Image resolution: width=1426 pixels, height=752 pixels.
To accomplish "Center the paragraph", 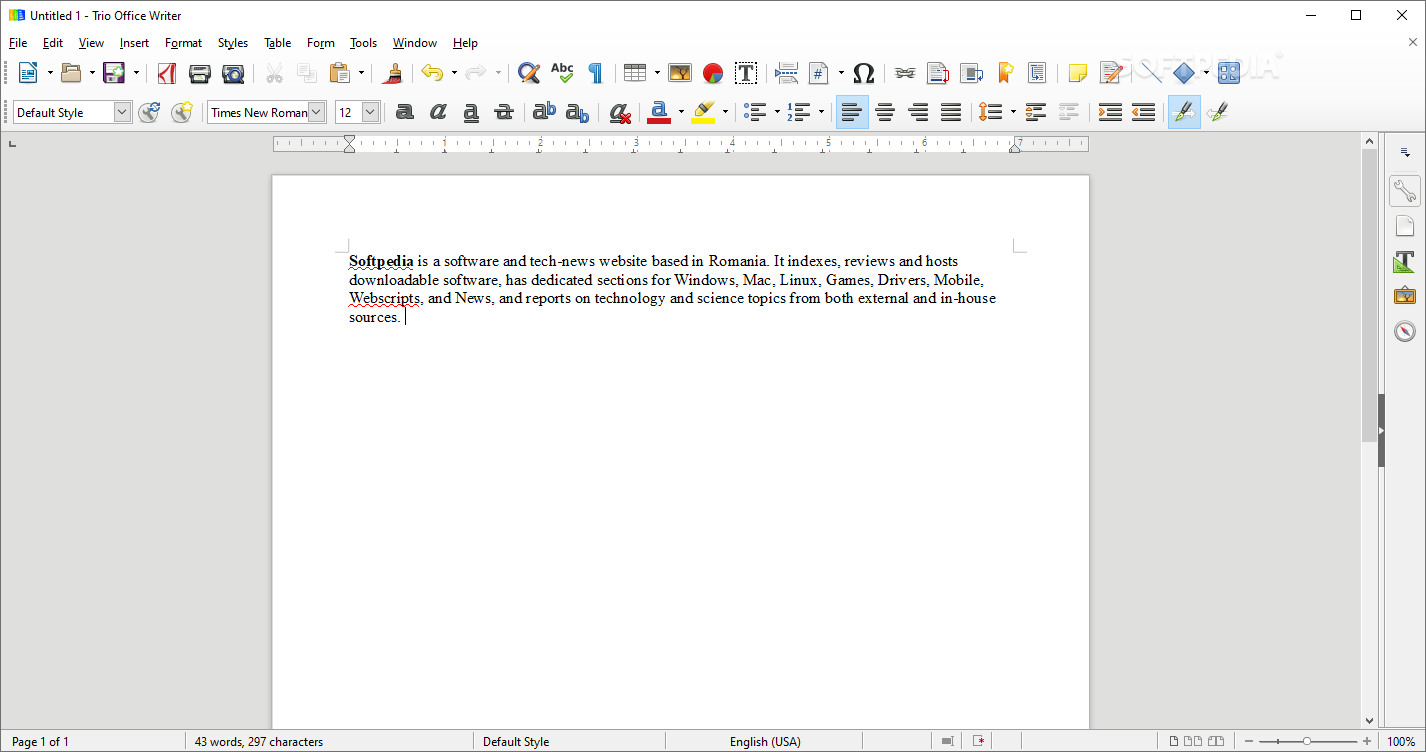I will [x=885, y=112].
